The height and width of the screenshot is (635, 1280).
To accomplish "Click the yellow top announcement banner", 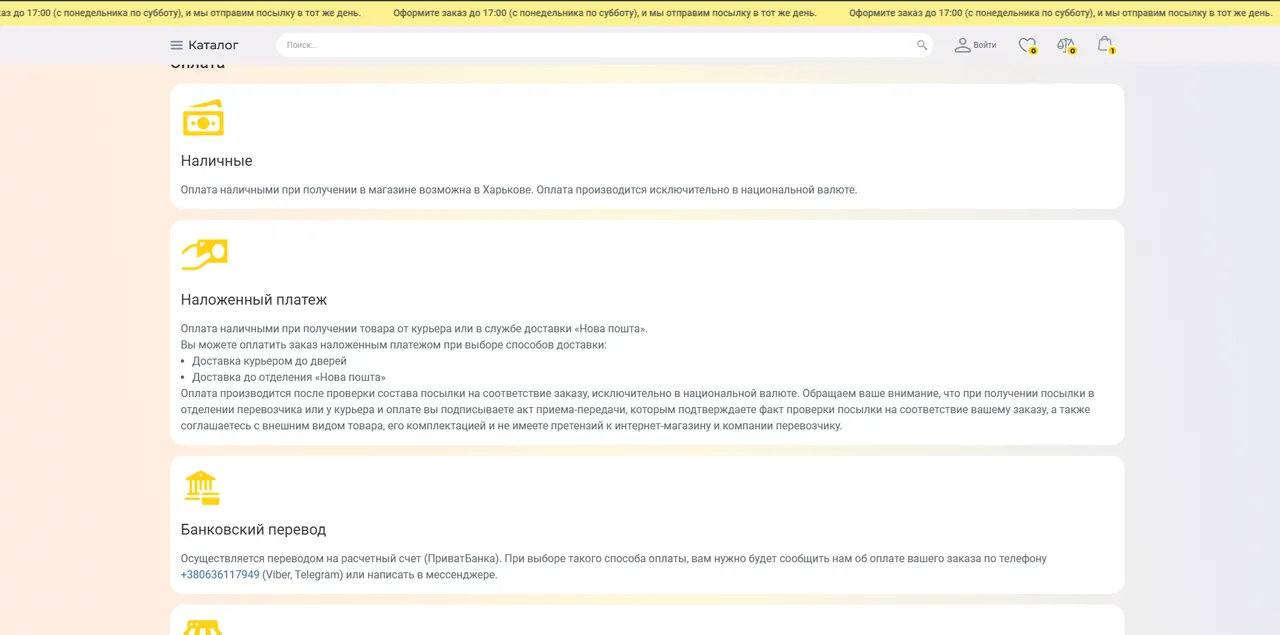I will [640, 13].
